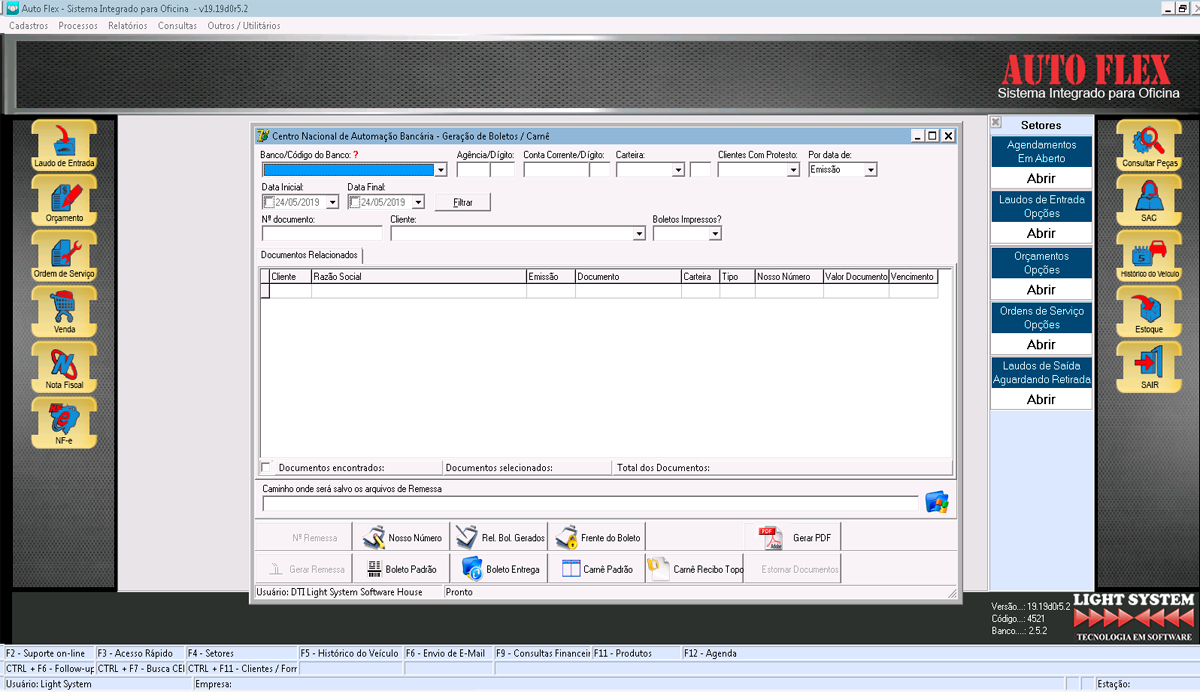Click the Frente do Boleto button
Image resolution: width=1200 pixels, height=692 pixels.
tap(597, 537)
